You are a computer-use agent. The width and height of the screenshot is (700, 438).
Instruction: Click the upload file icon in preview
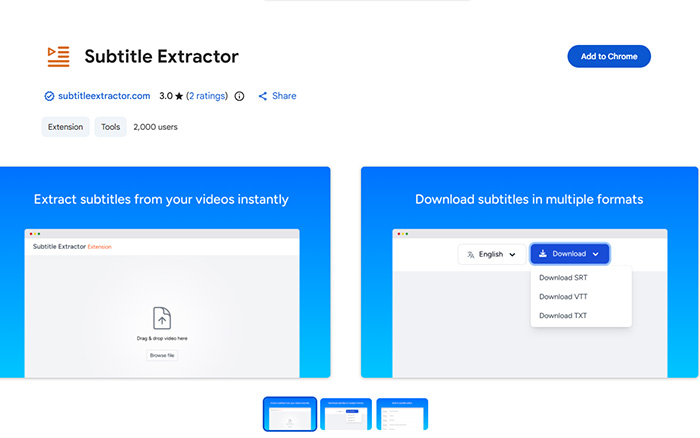tap(162, 318)
